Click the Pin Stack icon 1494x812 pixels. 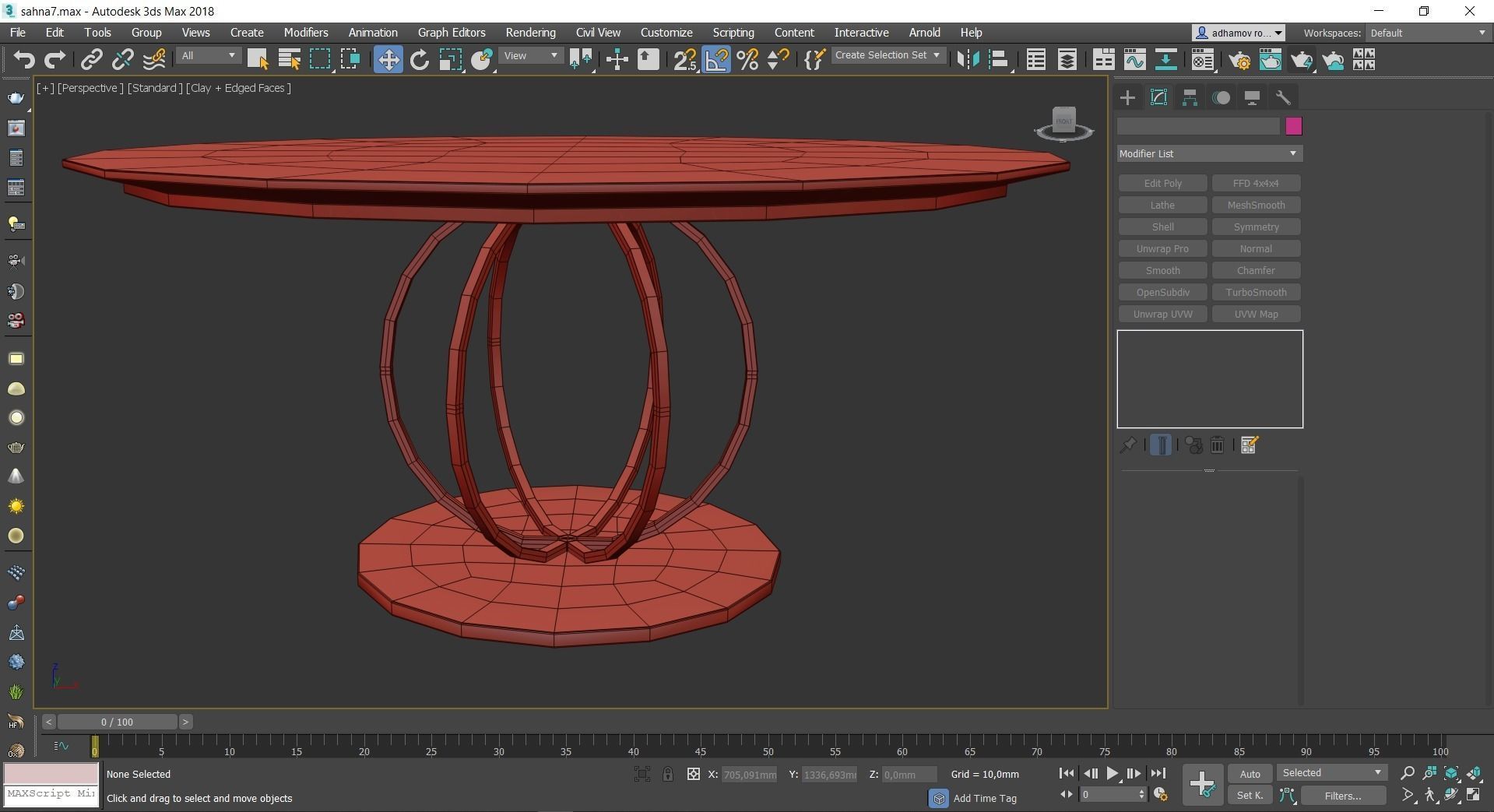pos(1127,445)
